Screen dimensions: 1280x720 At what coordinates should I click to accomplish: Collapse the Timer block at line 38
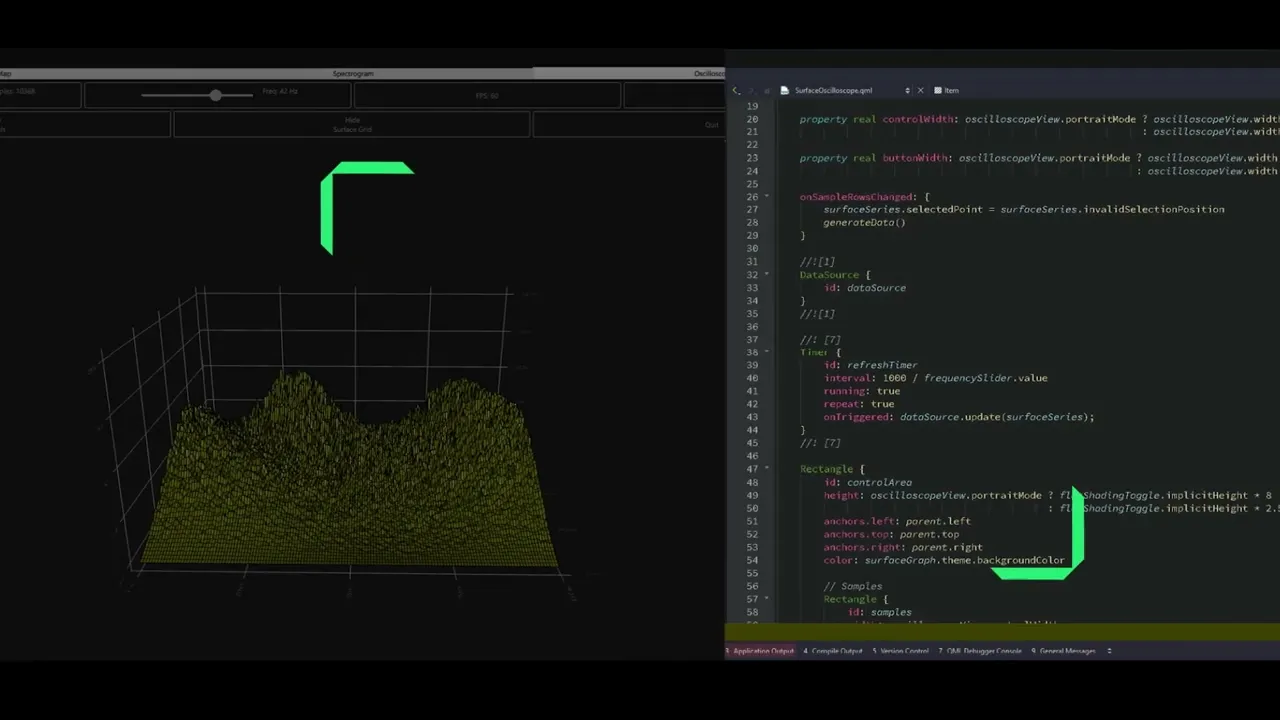coord(767,353)
